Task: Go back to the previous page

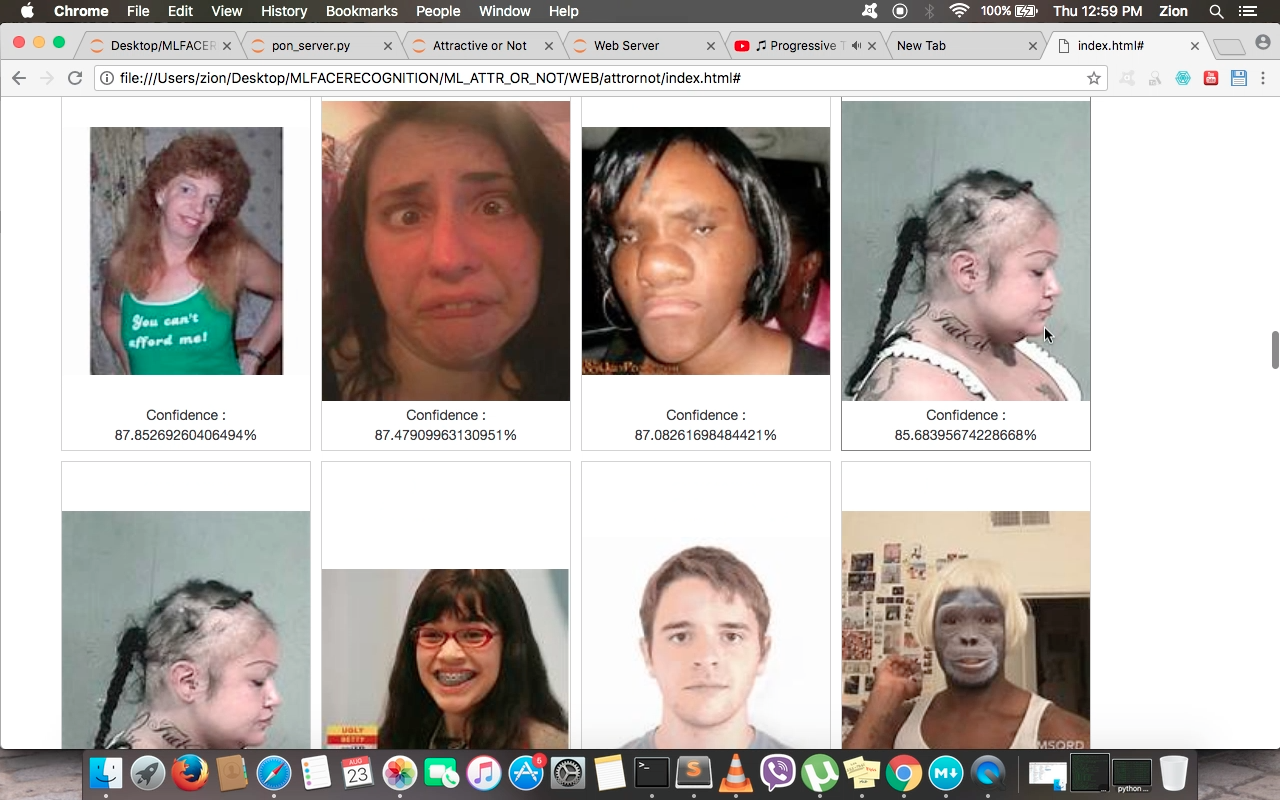Action: [19, 78]
